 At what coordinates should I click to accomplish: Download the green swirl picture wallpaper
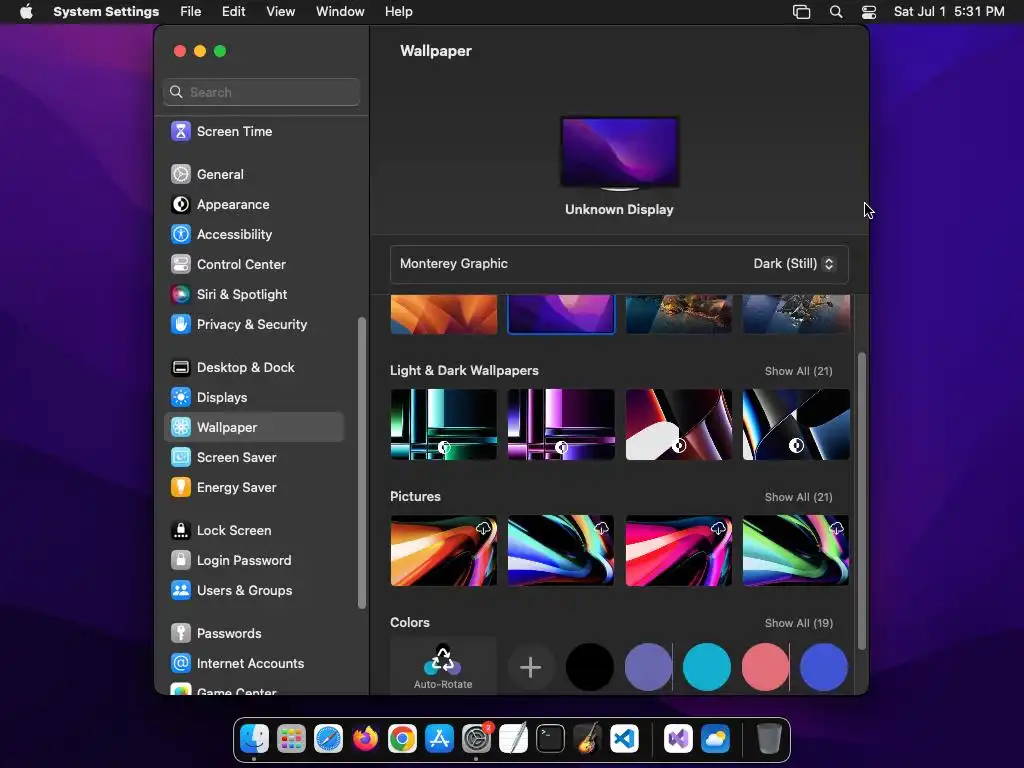837,528
